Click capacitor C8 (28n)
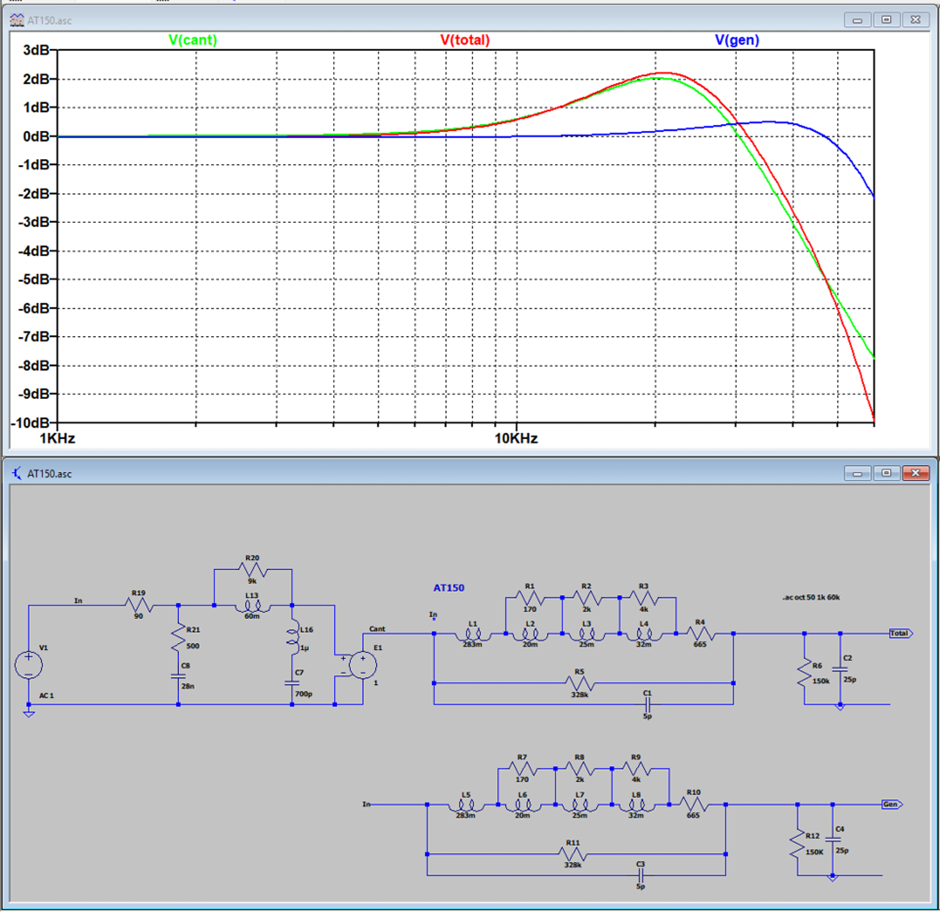Viewport: 940px width, 912px height. click(x=178, y=676)
